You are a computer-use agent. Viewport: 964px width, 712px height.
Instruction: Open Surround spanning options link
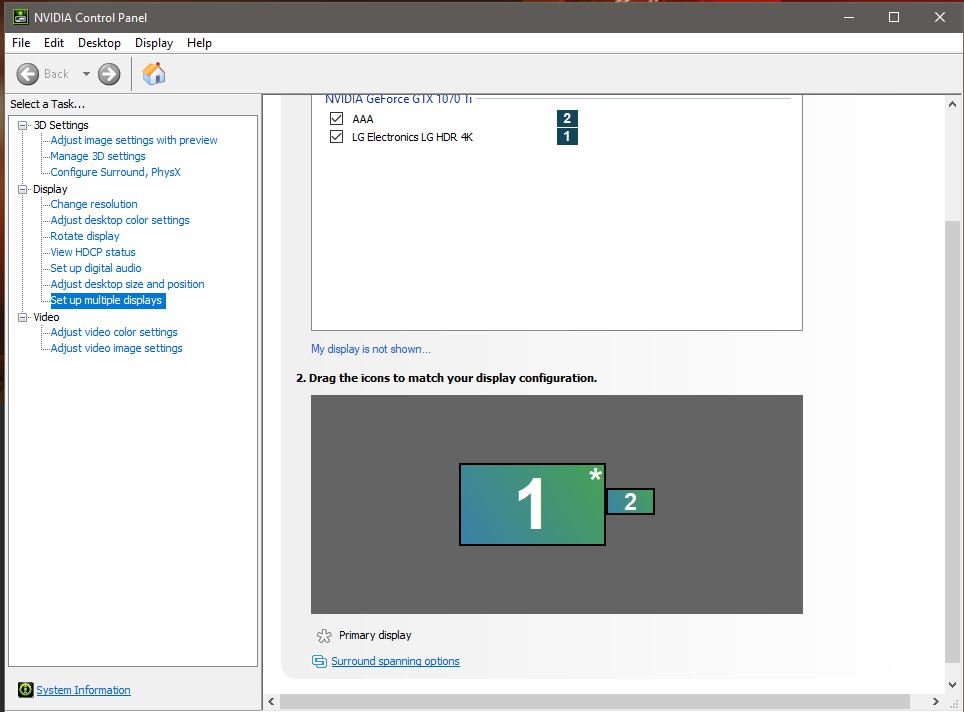(x=395, y=661)
